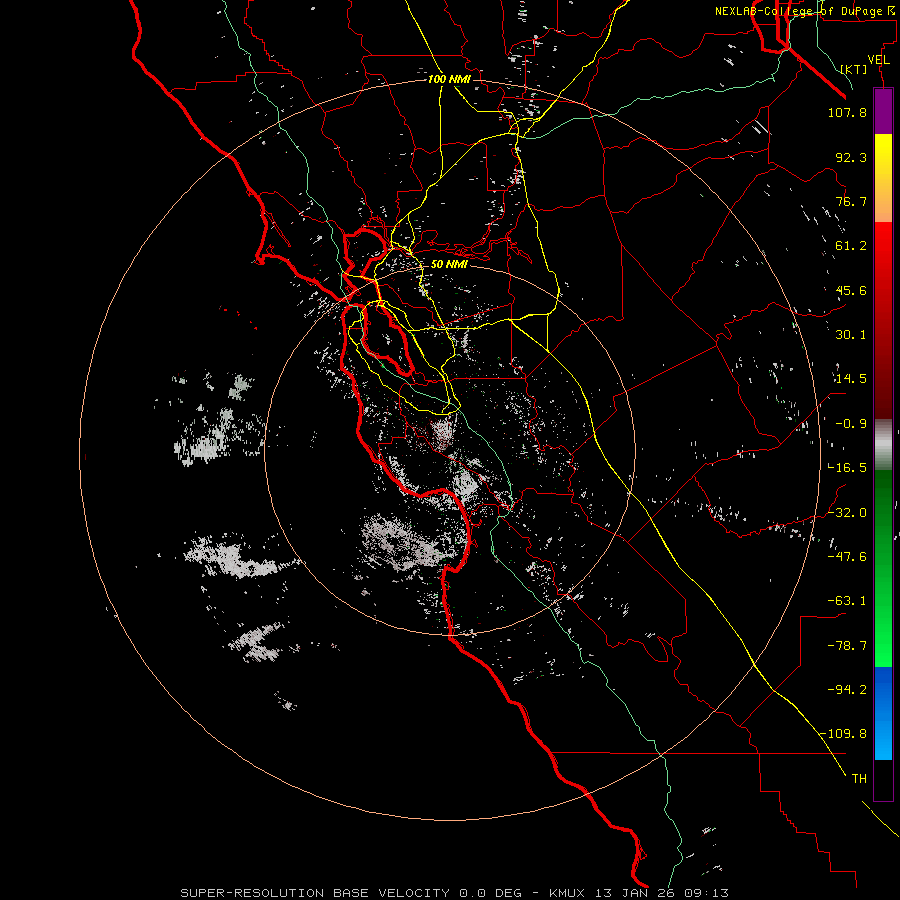Select the 14.5 scale value
Viewport: 900px width, 900px height.
click(851, 379)
